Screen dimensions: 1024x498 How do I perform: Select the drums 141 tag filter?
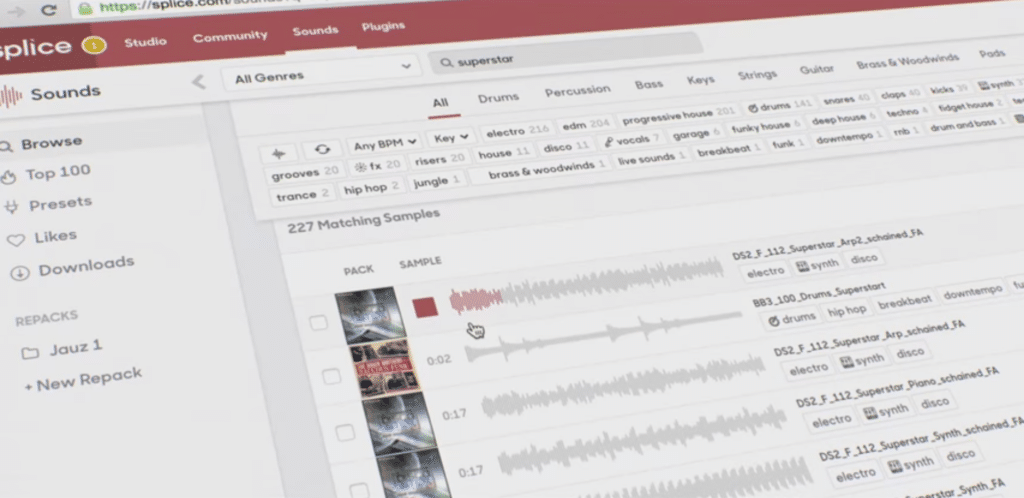pyautogui.click(x=779, y=106)
